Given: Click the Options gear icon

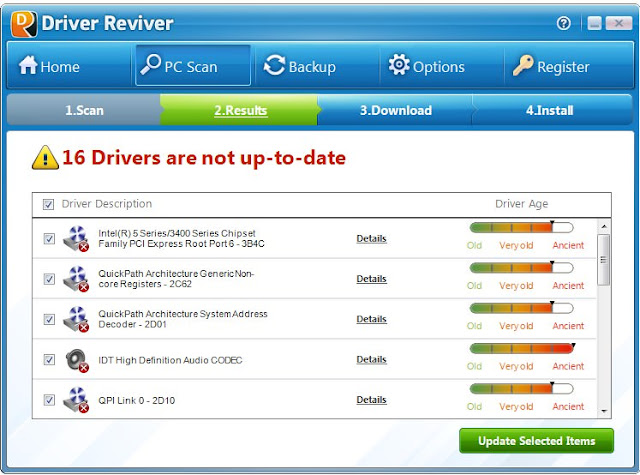Looking at the screenshot, I should (399, 64).
